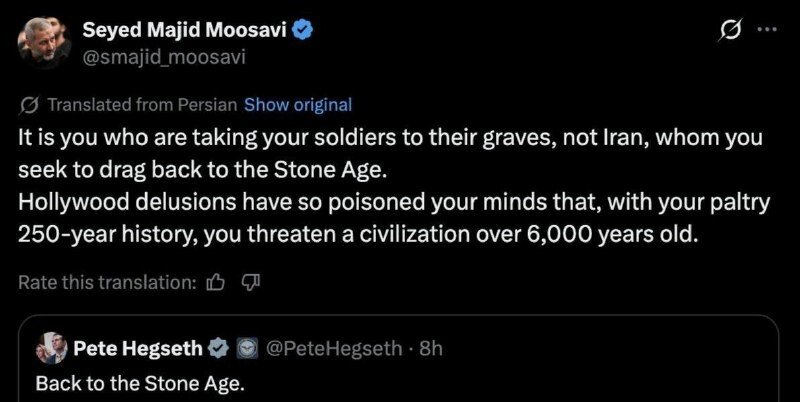Click the Seyed Majid Moosavi display name
Viewport: 800px width, 402px height.
[185, 32]
